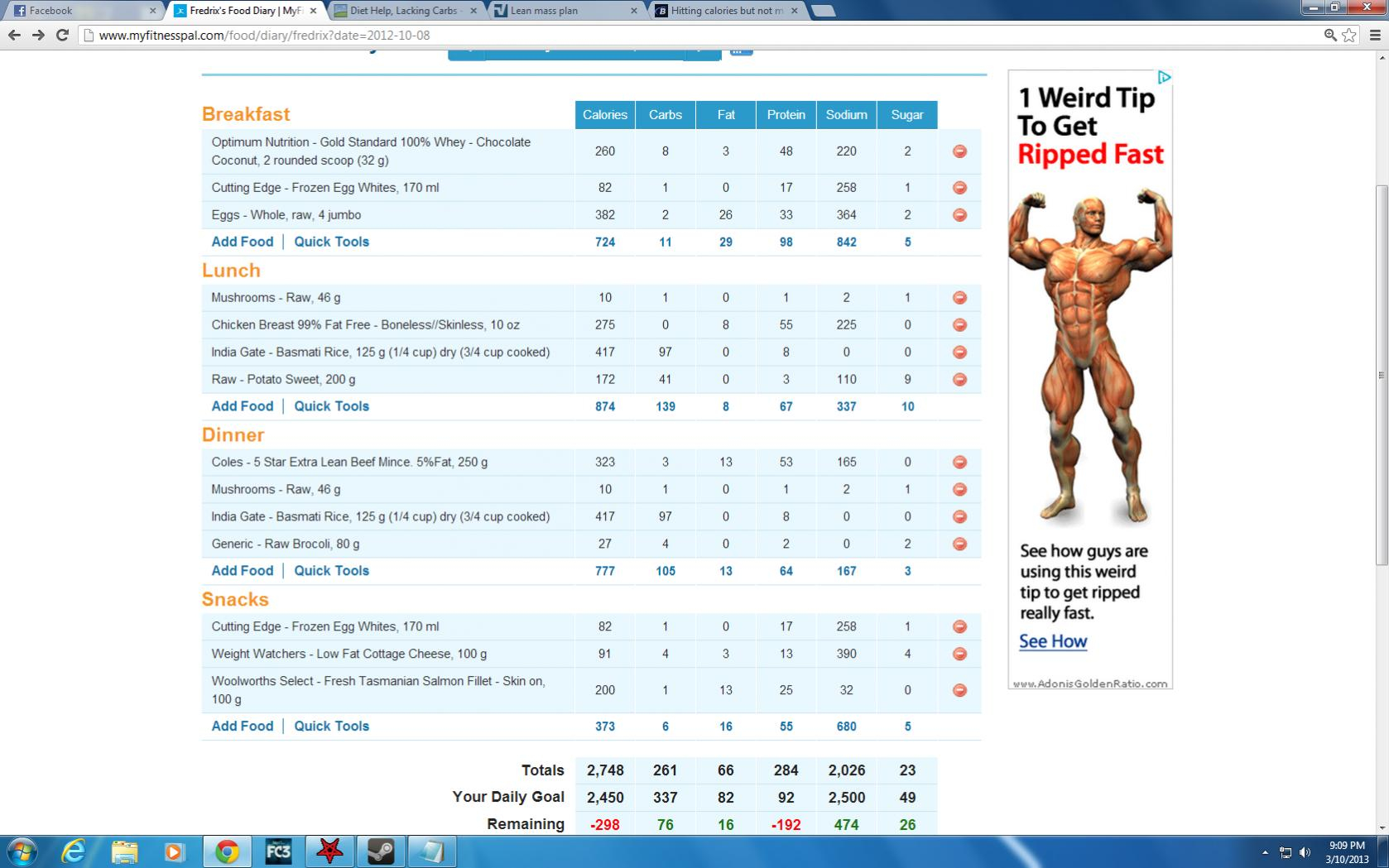The height and width of the screenshot is (868, 1389).
Task: Launch Internet Explorer from taskbar
Action: [74, 851]
